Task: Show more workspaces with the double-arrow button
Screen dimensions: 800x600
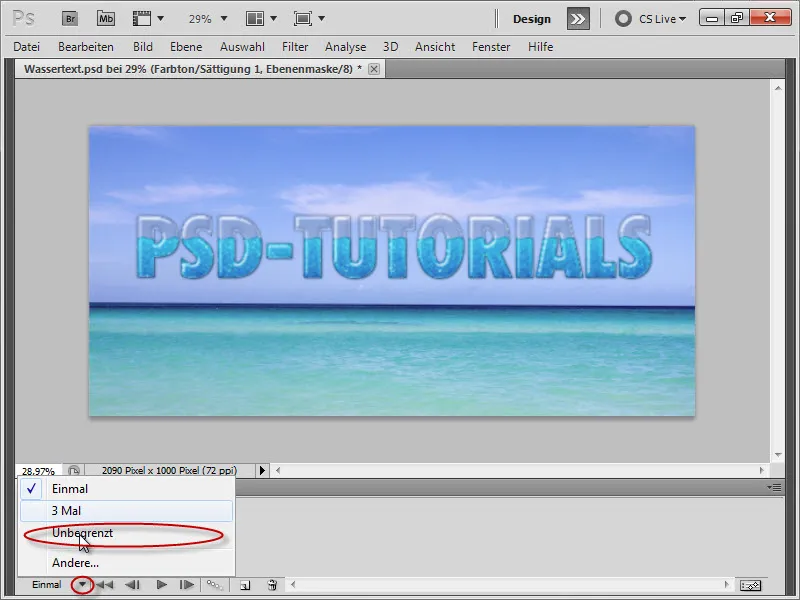Action: [x=578, y=19]
